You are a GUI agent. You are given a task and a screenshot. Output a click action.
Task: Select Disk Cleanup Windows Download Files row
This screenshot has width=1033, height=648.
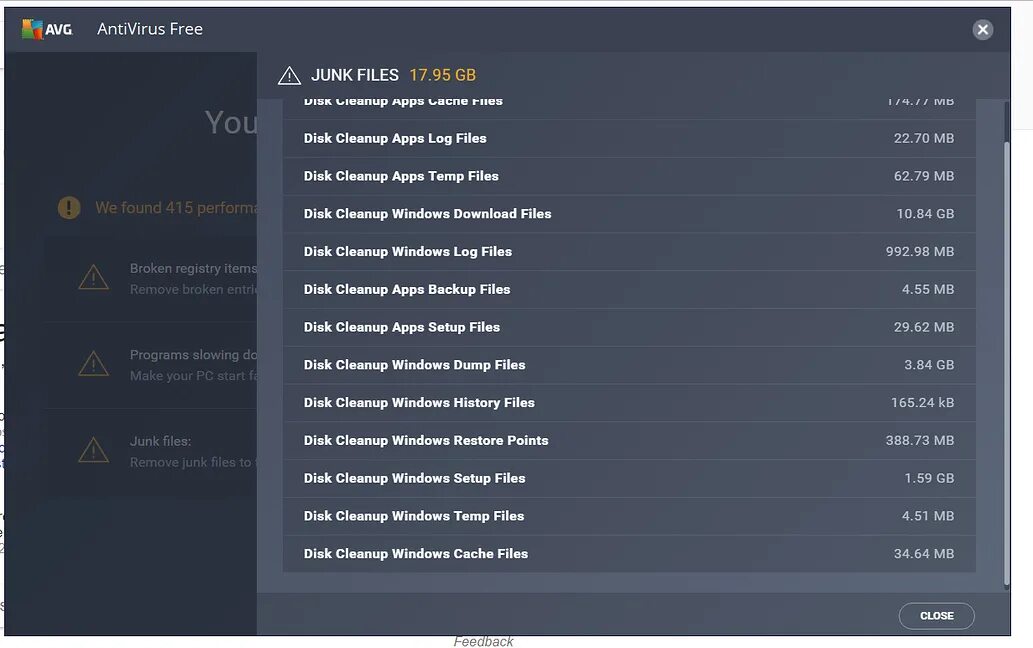pyautogui.click(x=629, y=213)
